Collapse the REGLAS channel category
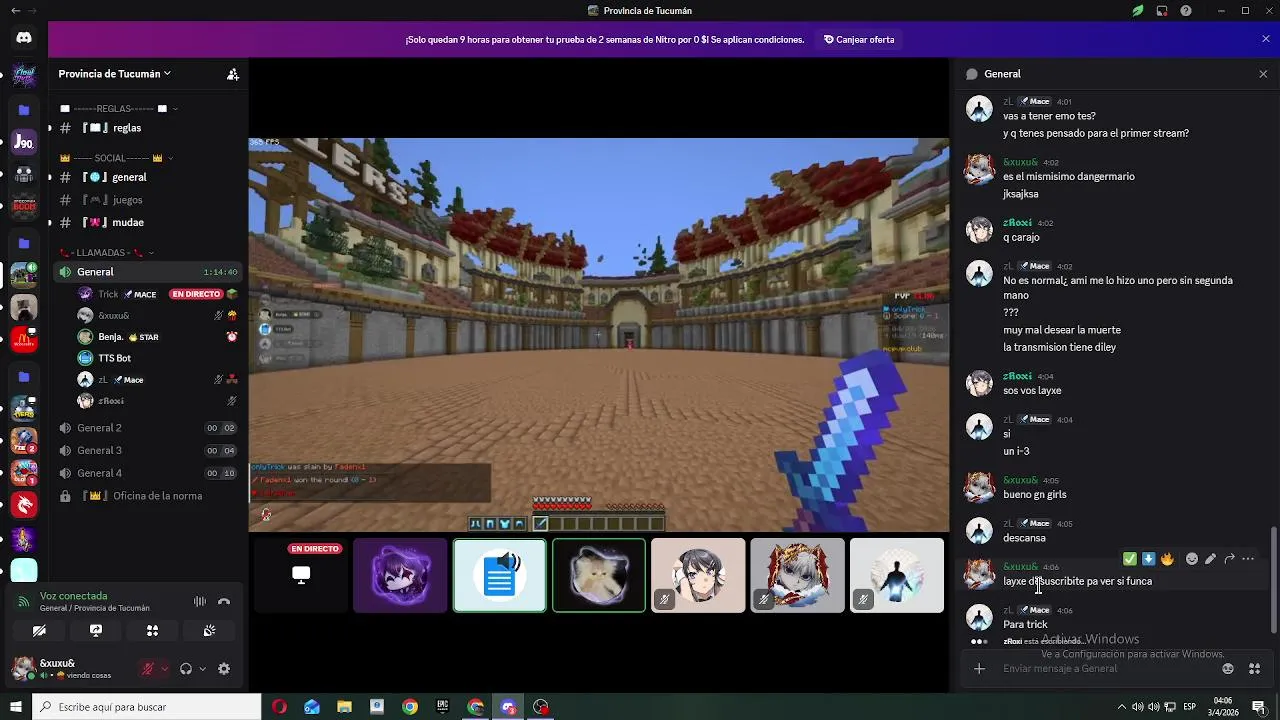The image size is (1280, 720). (x=119, y=108)
